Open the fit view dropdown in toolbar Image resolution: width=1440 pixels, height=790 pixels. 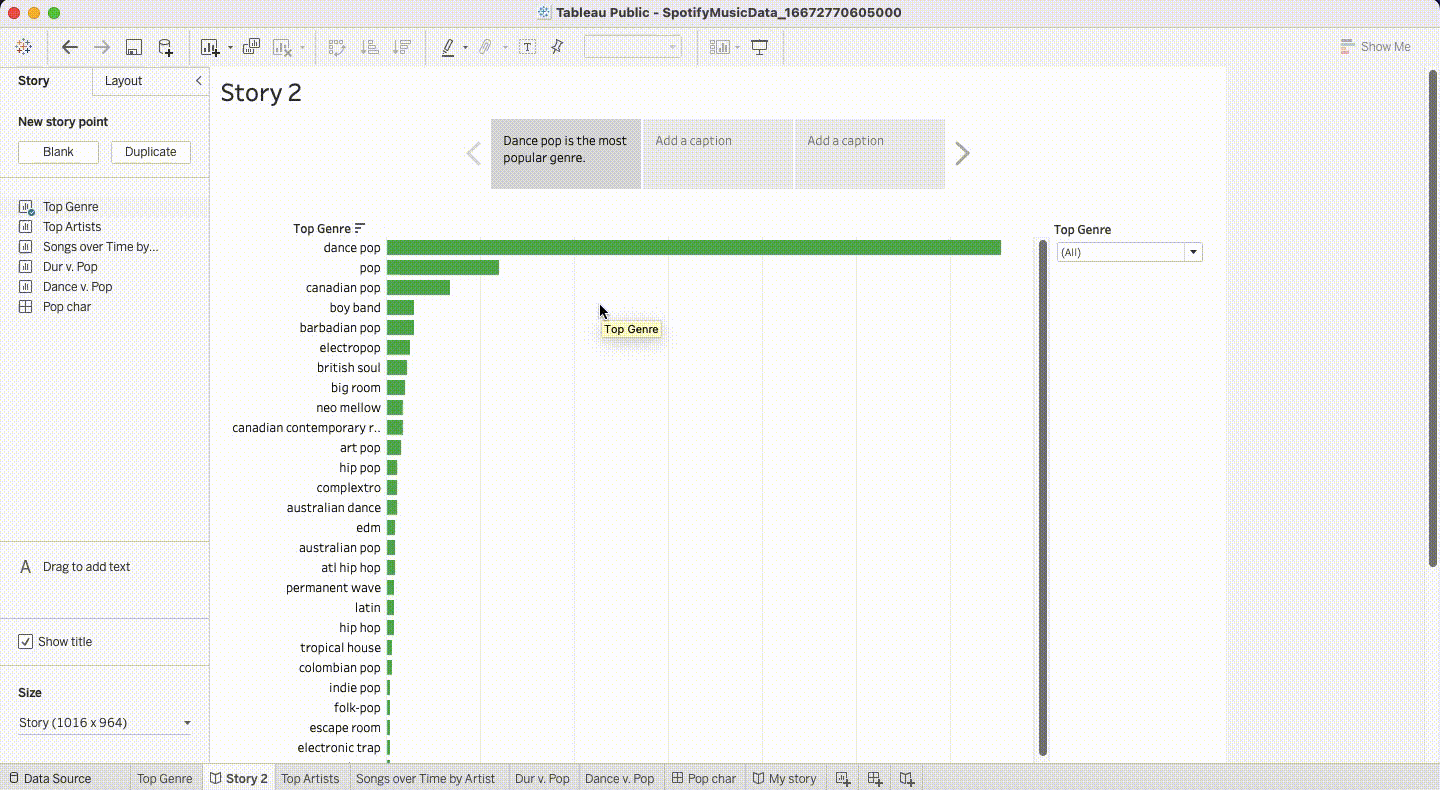633,47
